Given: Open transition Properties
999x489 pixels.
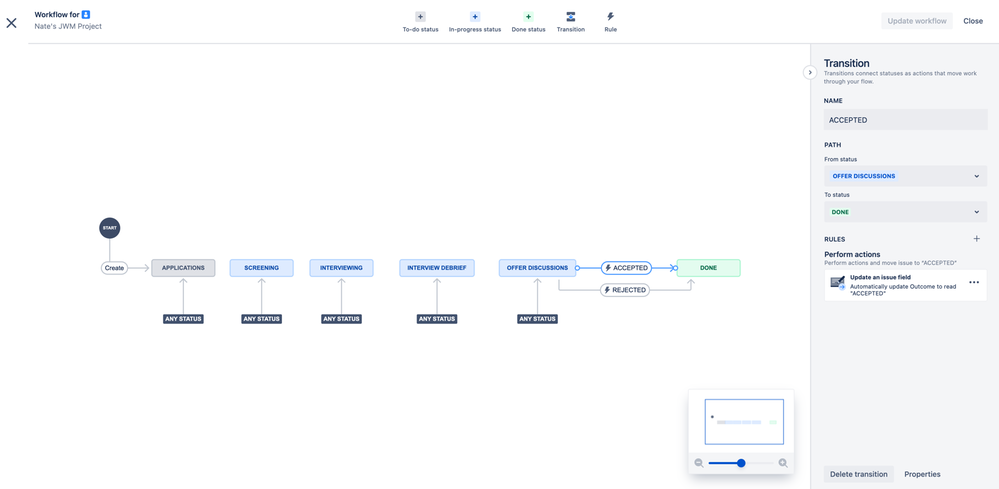Looking at the screenshot, I should click(x=922, y=474).
